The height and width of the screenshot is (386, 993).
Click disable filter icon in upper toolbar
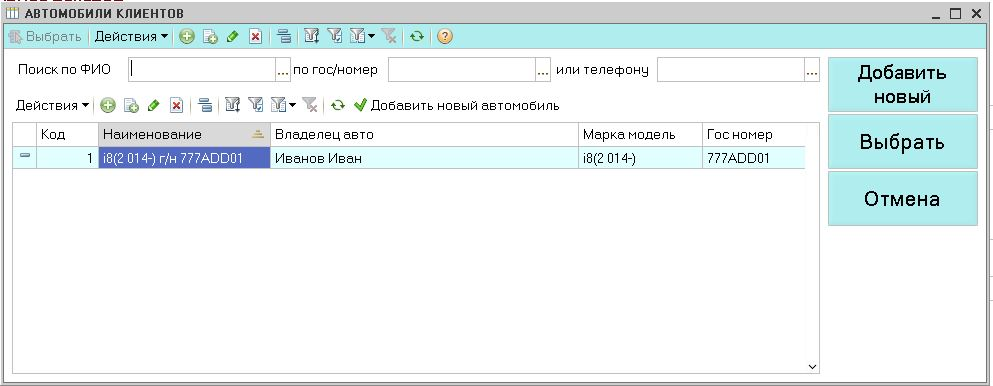[389, 37]
